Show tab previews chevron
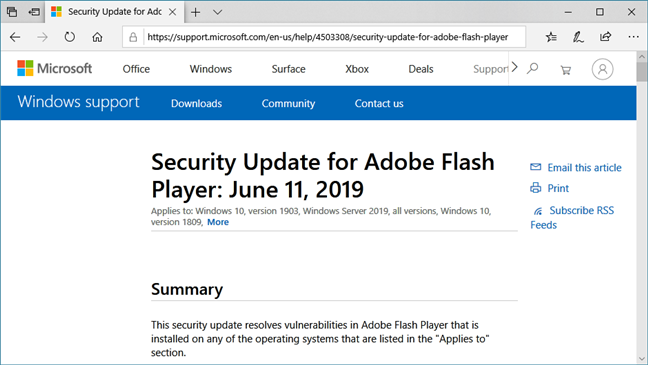Viewport: 648px width, 365px height. [x=218, y=12]
